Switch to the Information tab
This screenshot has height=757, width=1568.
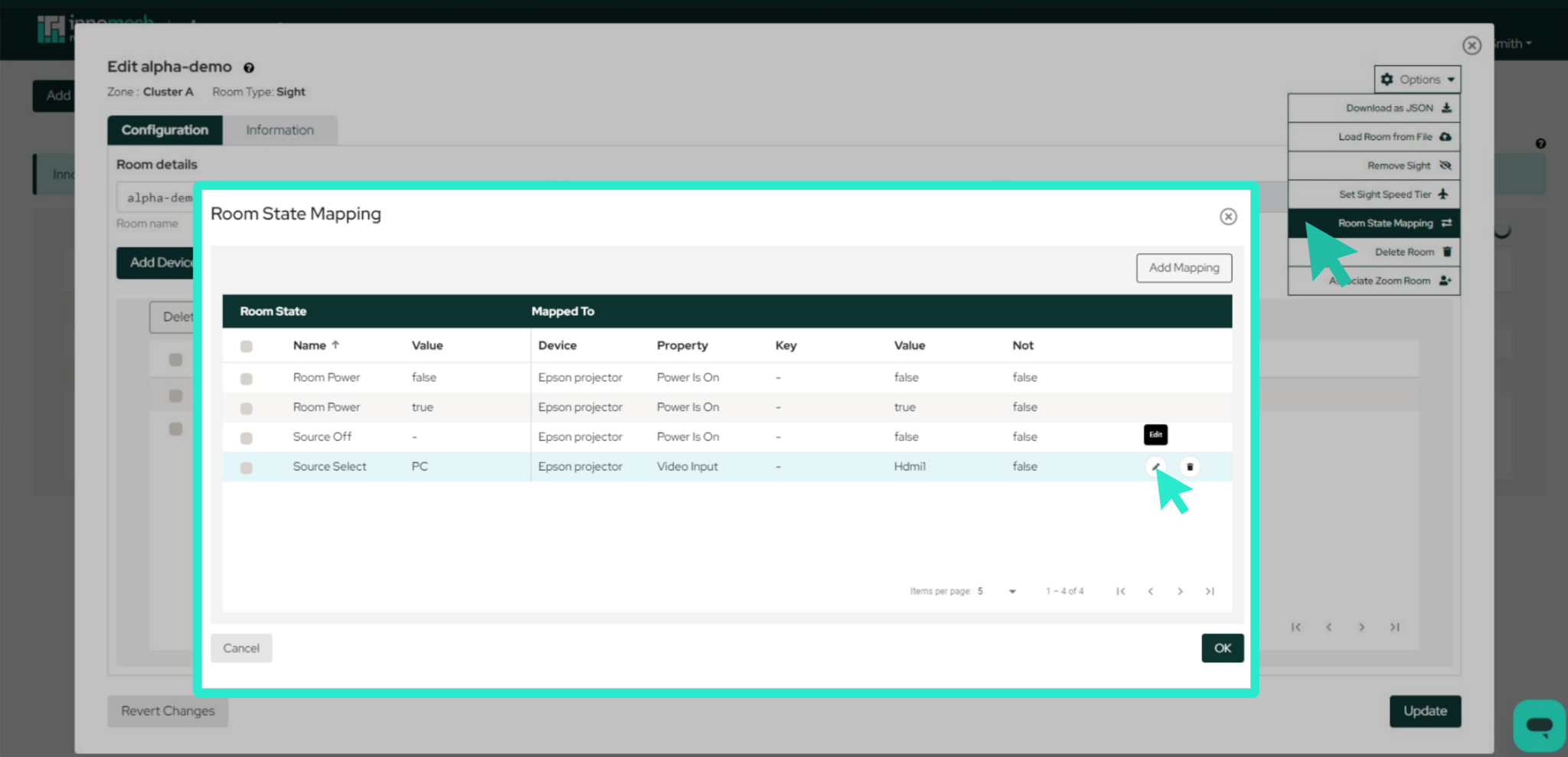[x=279, y=129]
